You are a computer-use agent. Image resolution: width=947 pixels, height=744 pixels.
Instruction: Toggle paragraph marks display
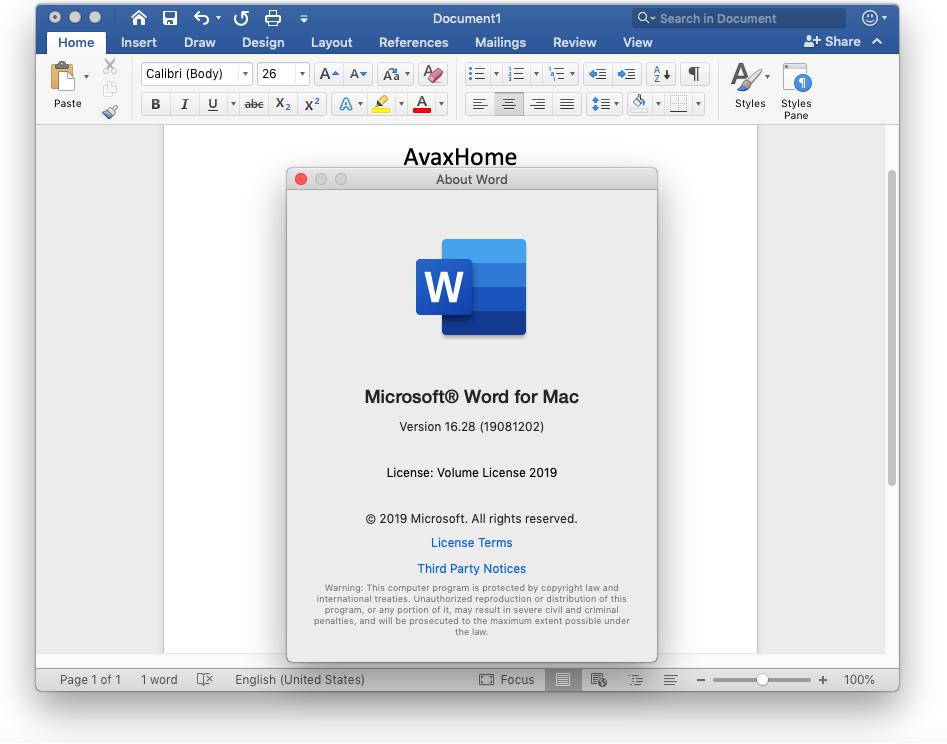tap(695, 74)
